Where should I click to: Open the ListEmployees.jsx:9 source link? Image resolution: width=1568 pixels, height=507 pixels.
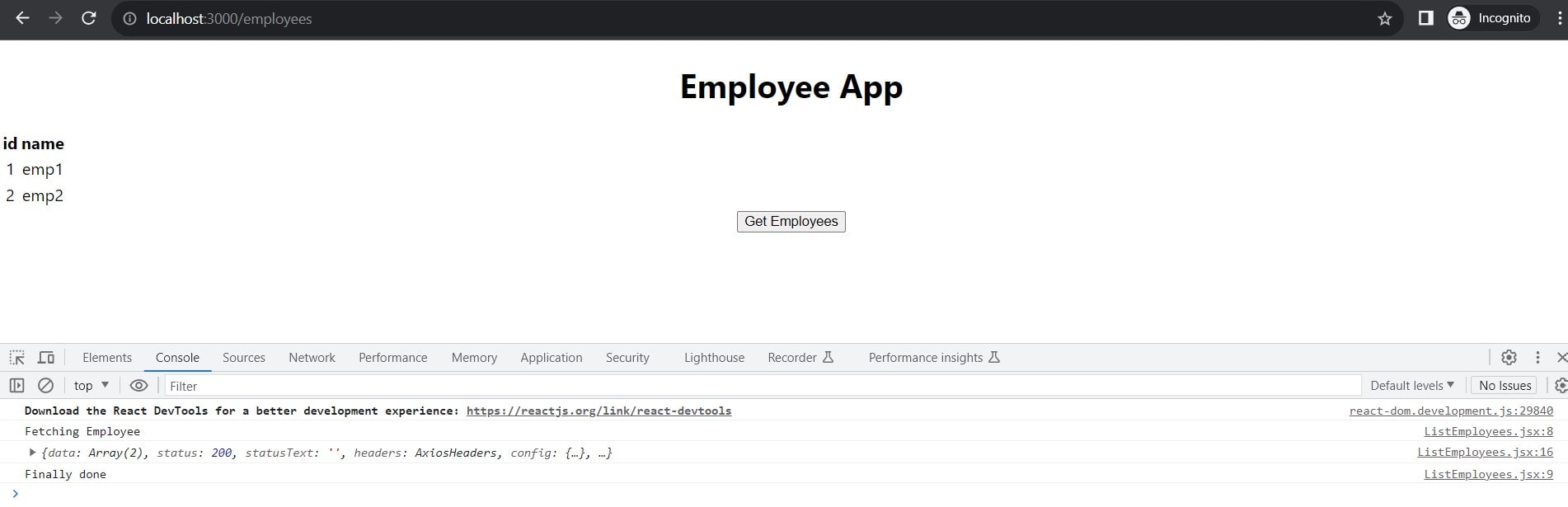tap(1489, 474)
